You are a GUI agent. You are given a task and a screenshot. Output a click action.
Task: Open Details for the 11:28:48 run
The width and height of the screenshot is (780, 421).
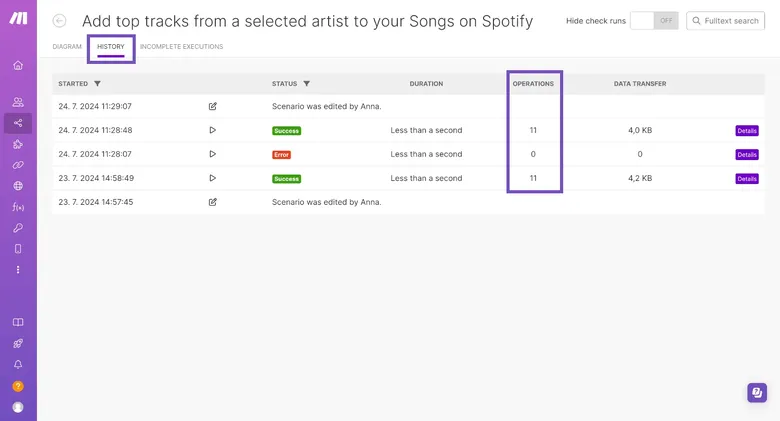point(747,131)
